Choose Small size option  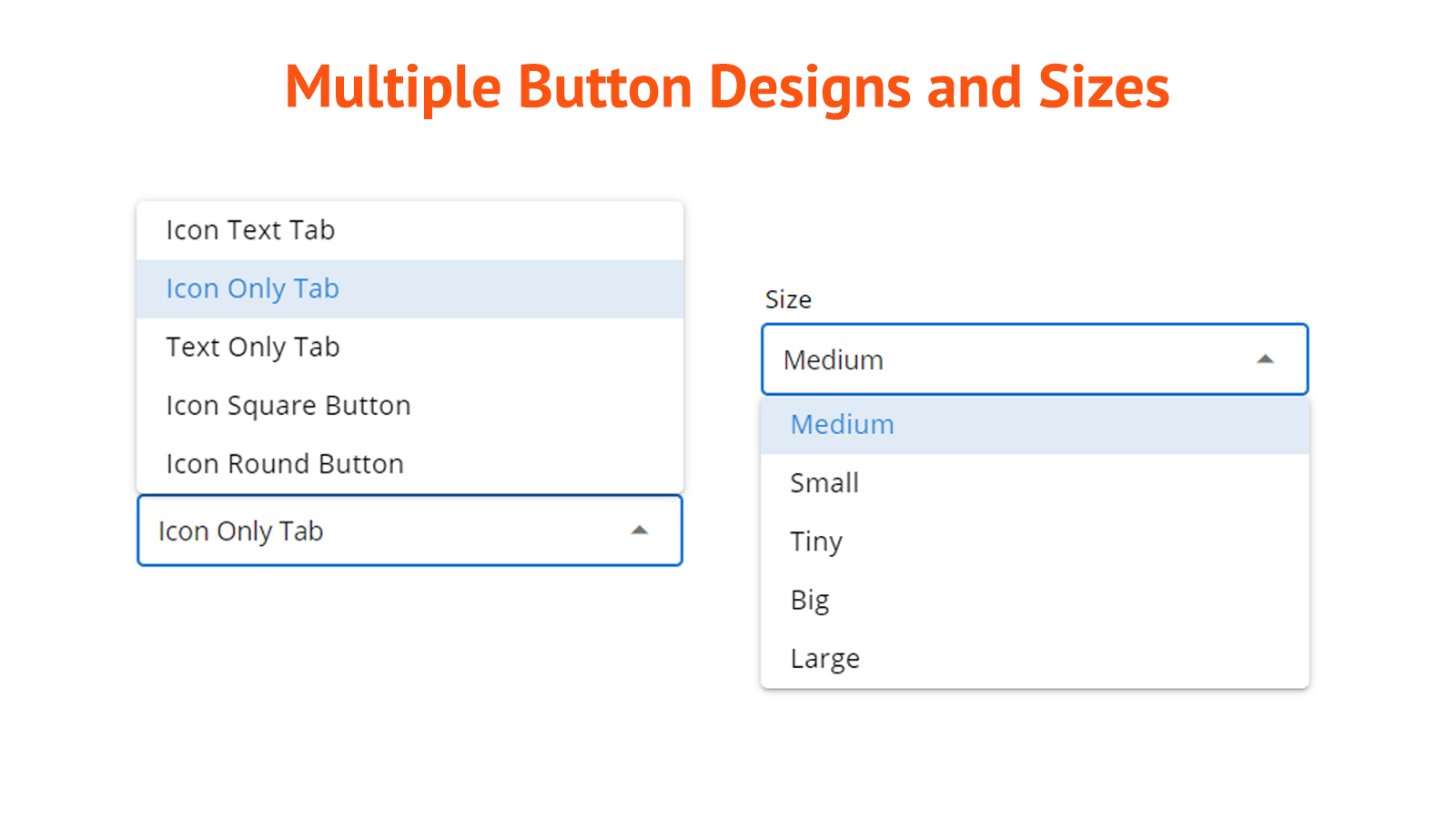coord(824,483)
